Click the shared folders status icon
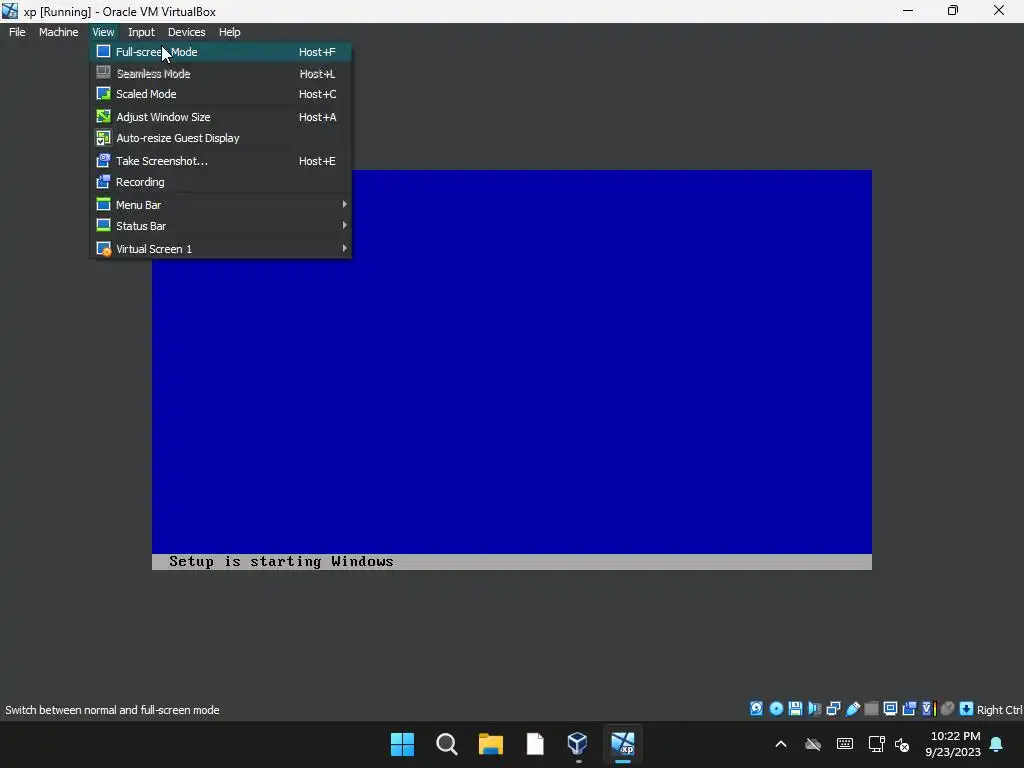The height and width of the screenshot is (768, 1024). [x=871, y=709]
